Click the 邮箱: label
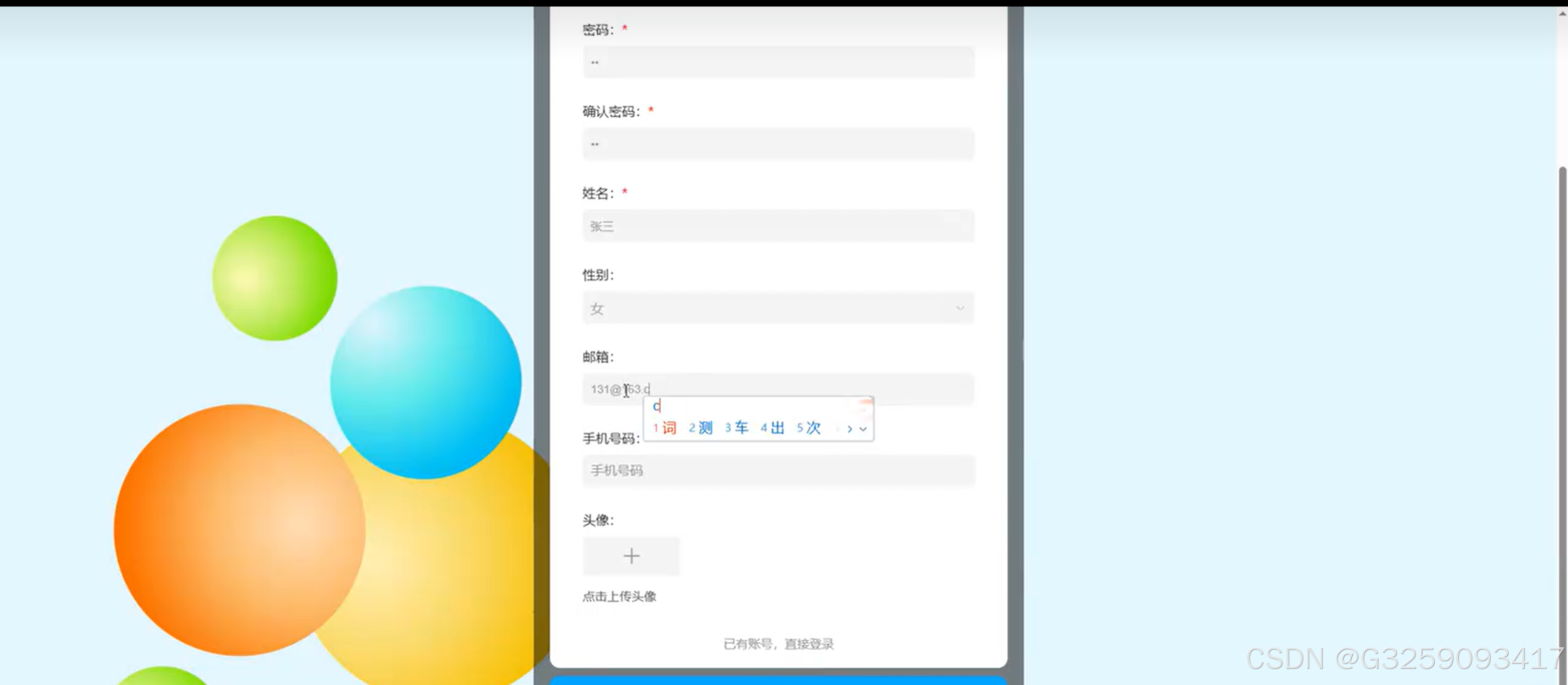 [598, 357]
